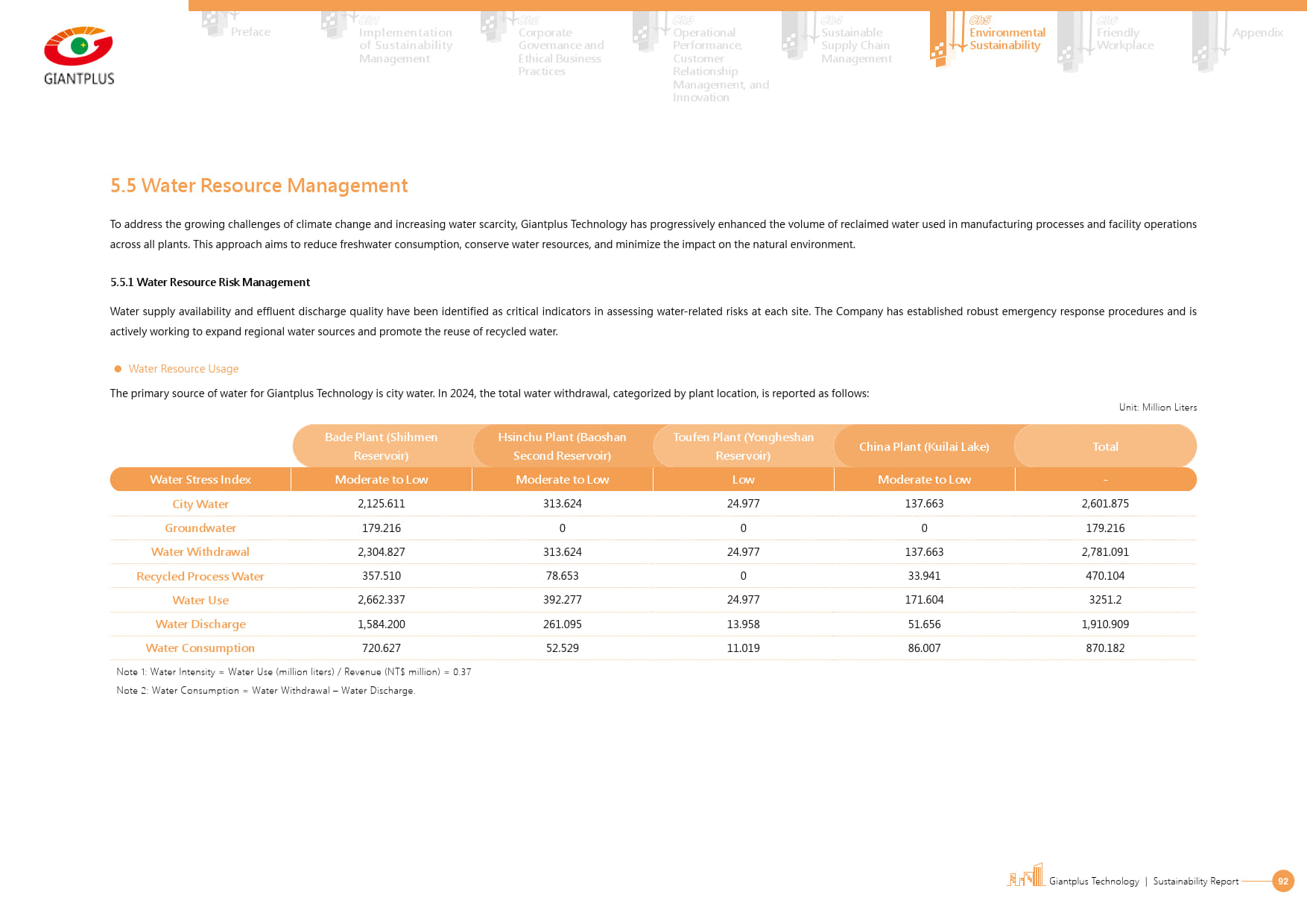The width and height of the screenshot is (1307, 924).
Task: Click the 5.5 Water Resource Management heading
Action: pos(259,186)
